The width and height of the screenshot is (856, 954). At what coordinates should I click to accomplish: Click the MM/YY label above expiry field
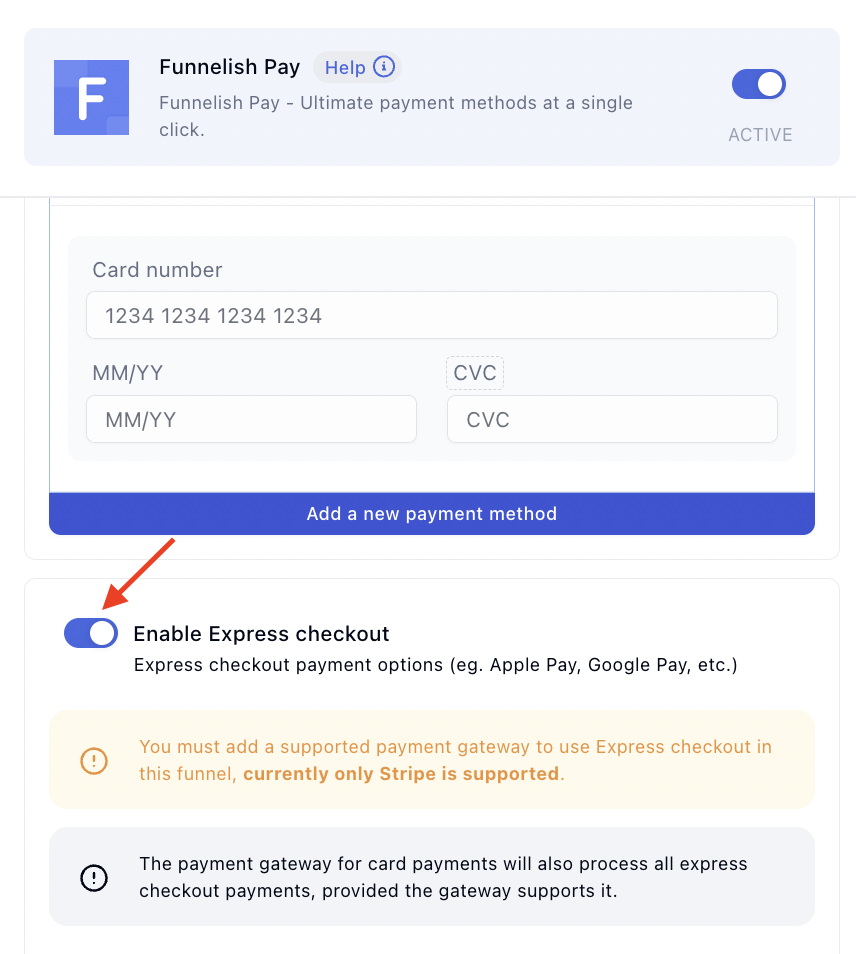(128, 373)
